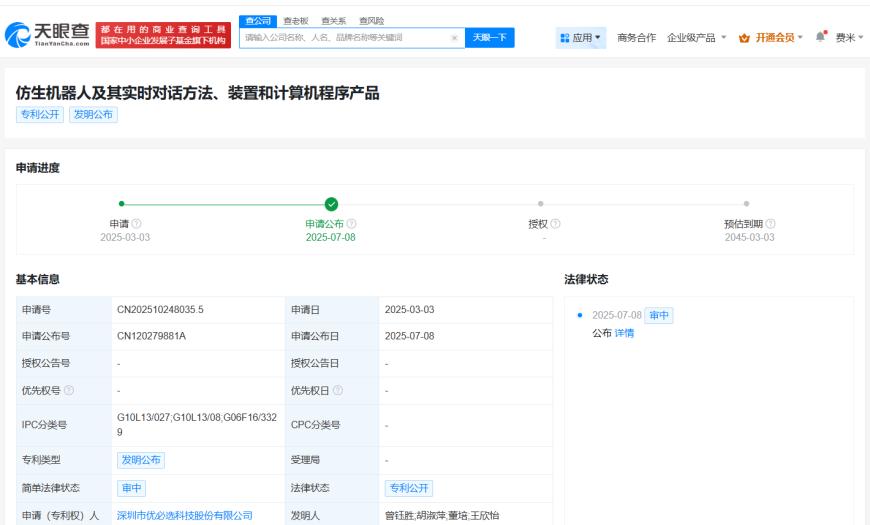Image resolution: width=870 pixels, height=525 pixels.
Task: Click the 应用 grid icon
Action: (565, 38)
